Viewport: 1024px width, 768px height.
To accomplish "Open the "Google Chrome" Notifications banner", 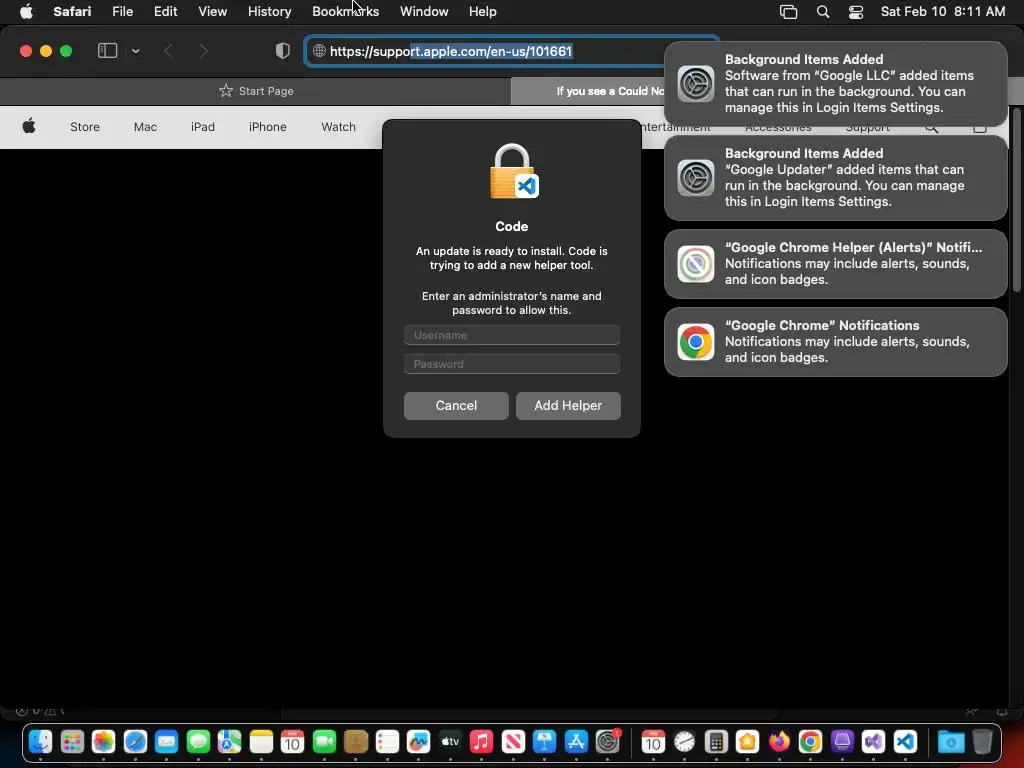I will pyautogui.click(x=835, y=342).
